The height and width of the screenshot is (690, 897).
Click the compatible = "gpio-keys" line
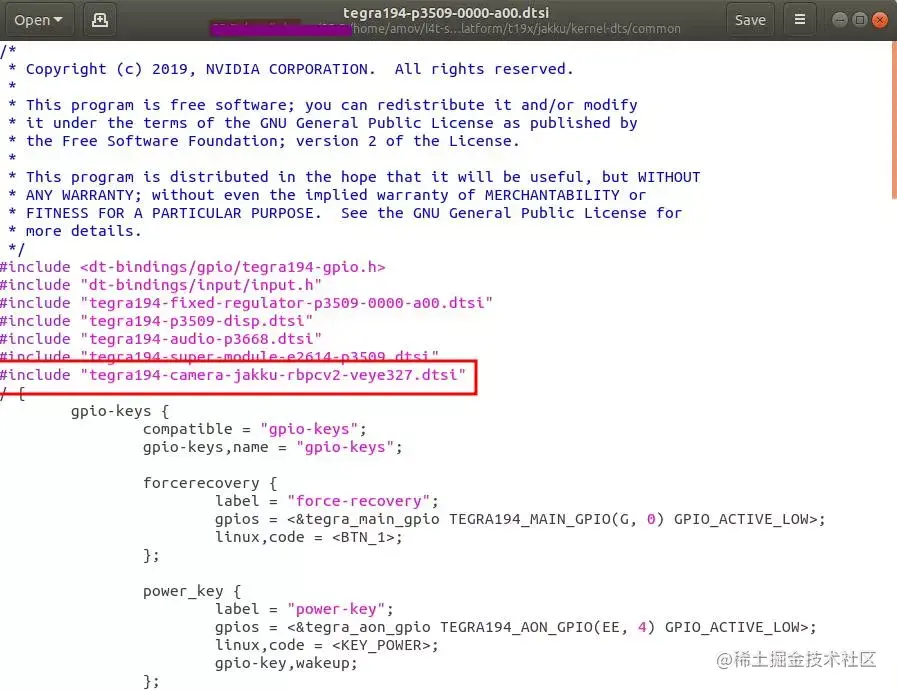(255, 429)
